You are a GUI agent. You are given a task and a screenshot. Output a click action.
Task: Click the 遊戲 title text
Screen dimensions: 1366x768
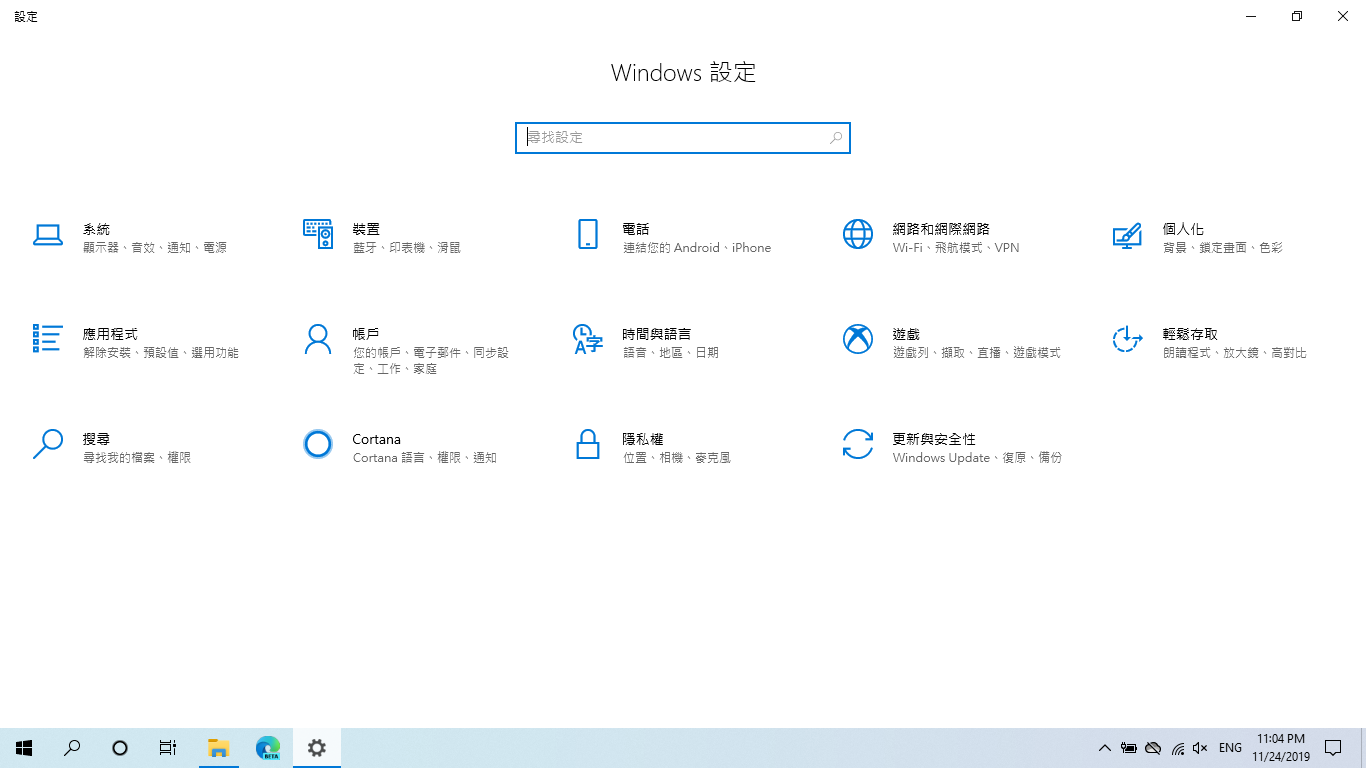point(906,334)
